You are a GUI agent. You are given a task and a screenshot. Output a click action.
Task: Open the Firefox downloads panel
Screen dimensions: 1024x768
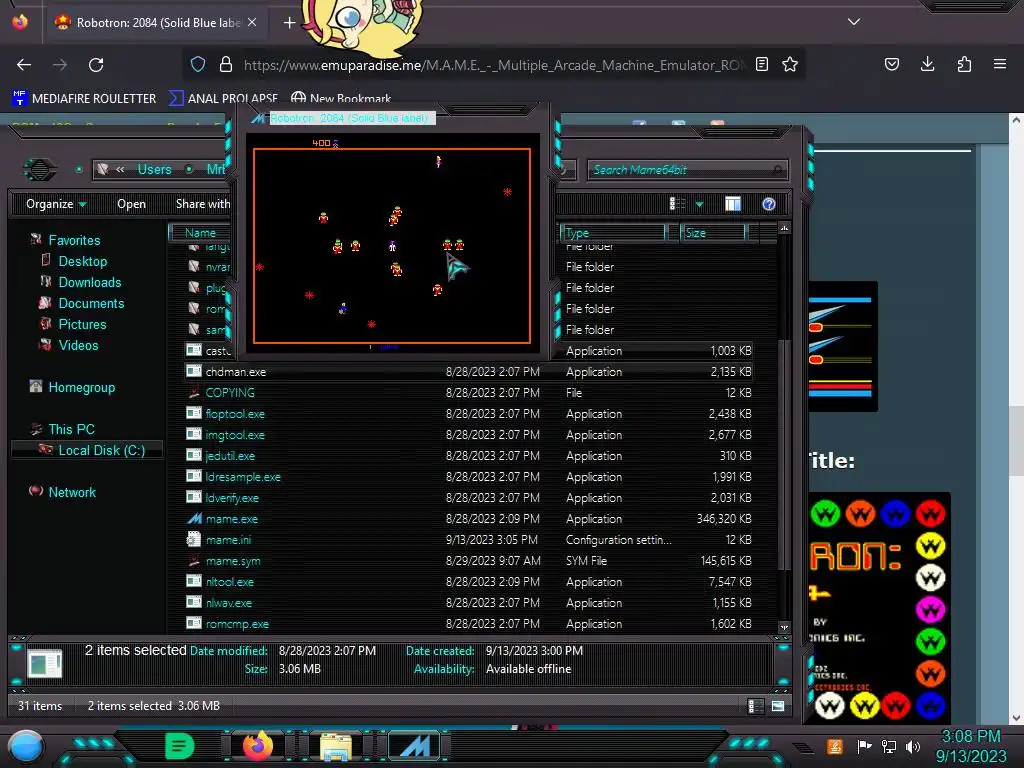pos(927,64)
